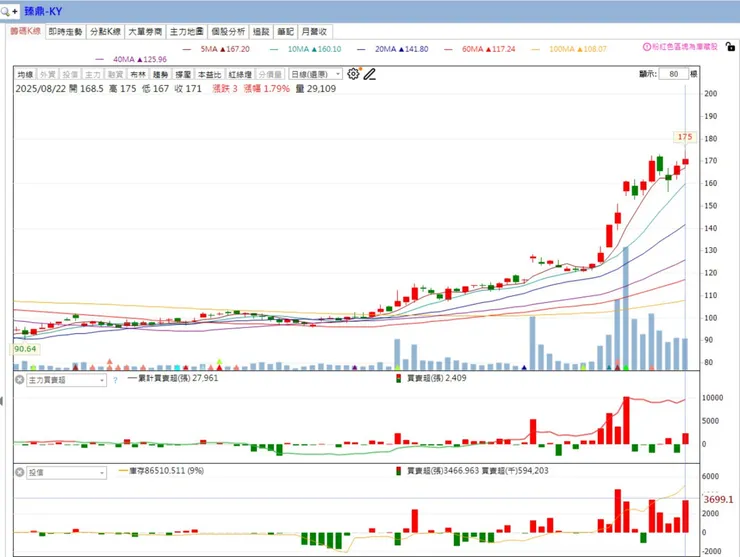The image size is (740, 557).
Task: Click the magnifier add-stock icon
Action: pos(9,11)
